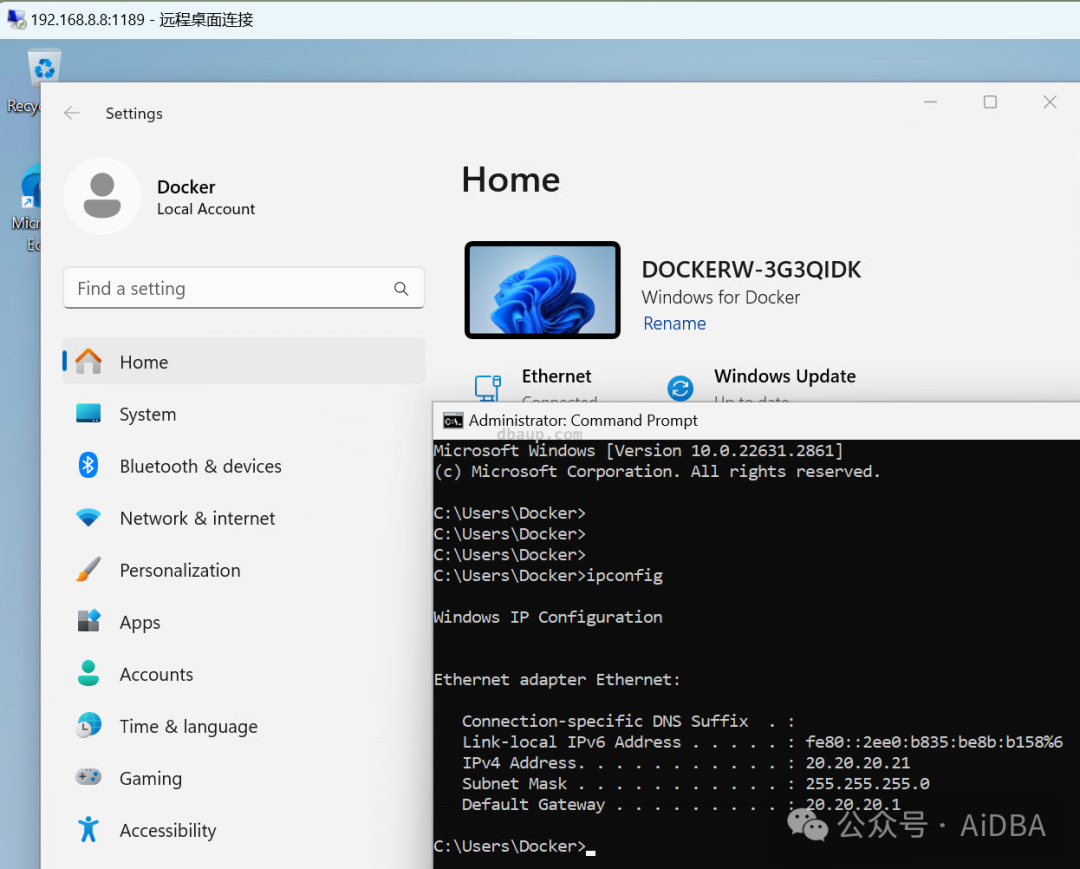Go to Accounts settings
This screenshot has width=1080, height=869.
[243, 674]
